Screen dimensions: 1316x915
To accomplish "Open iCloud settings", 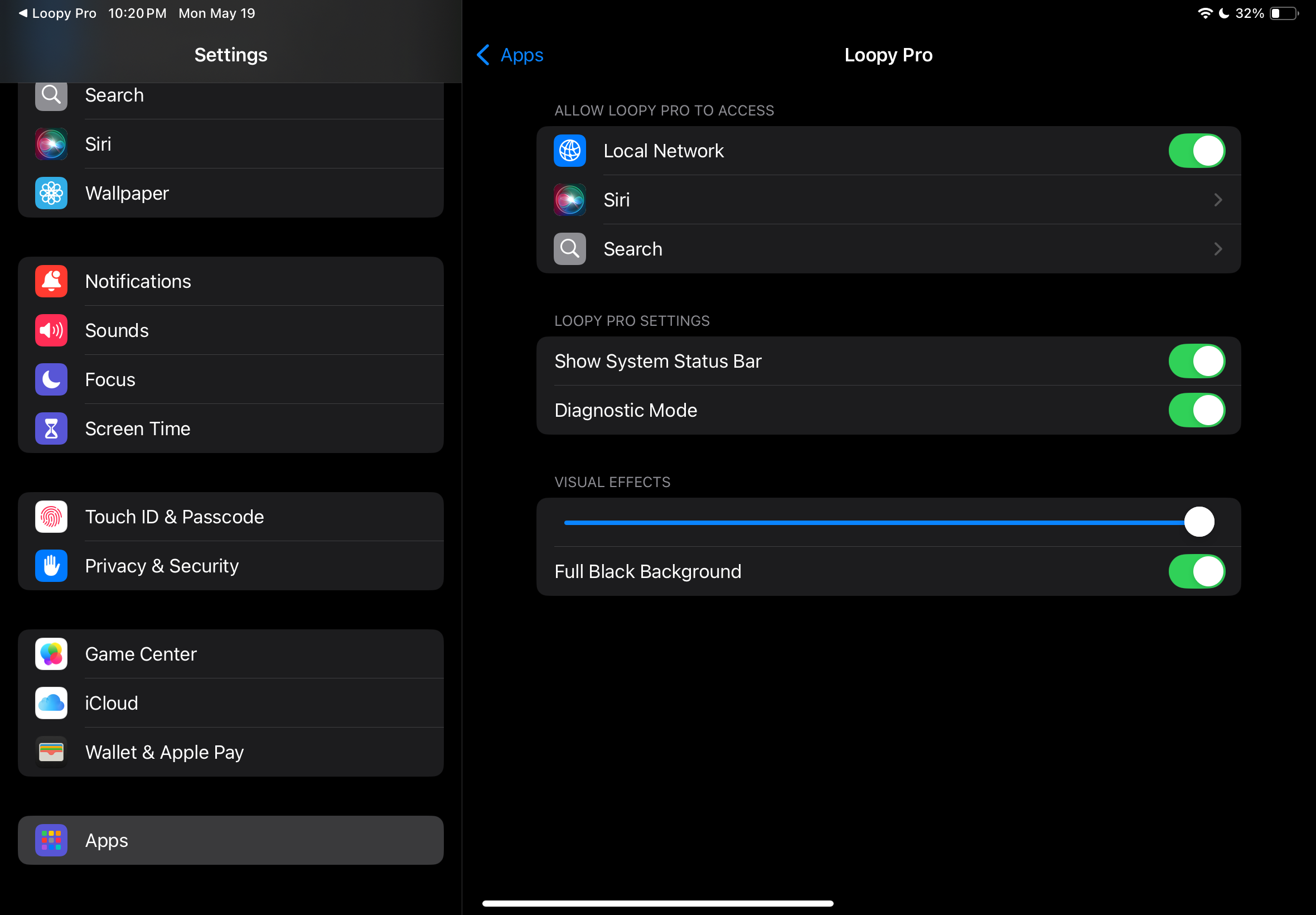I will coord(231,704).
